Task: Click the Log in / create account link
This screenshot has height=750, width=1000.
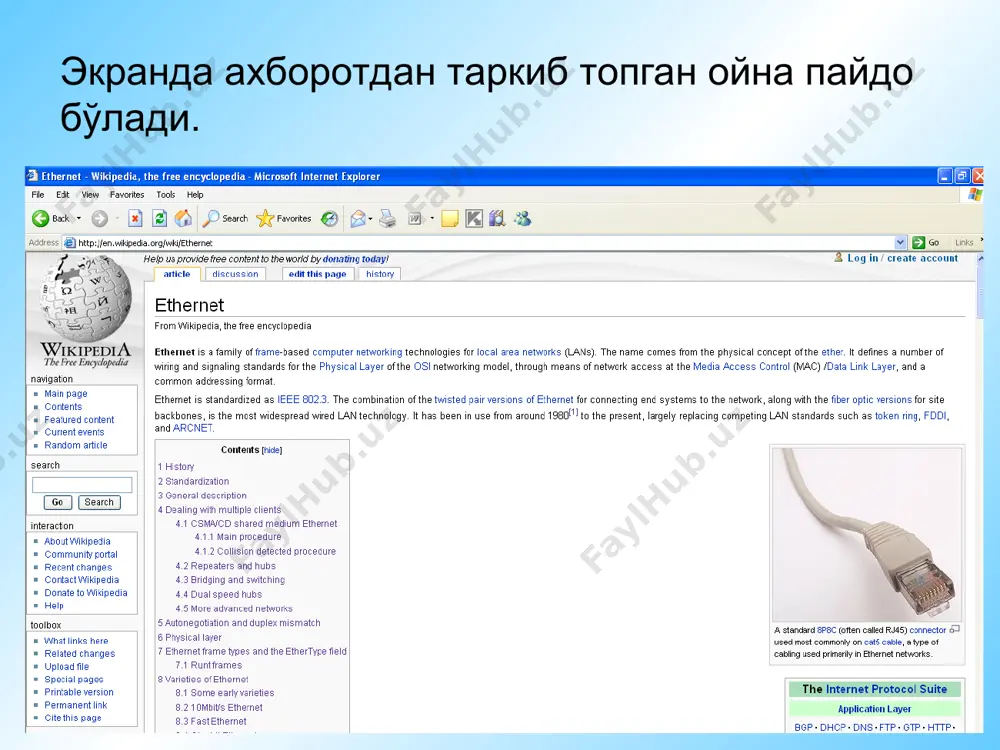Action: coord(902,258)
